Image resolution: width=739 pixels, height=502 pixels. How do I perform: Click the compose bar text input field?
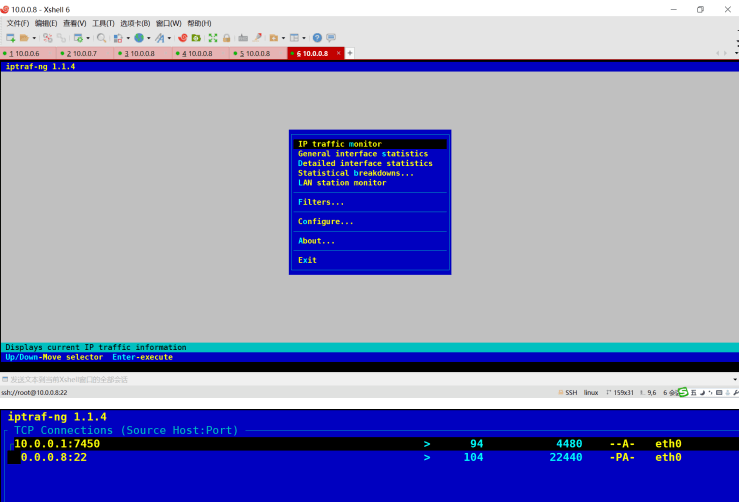point(368,379)
